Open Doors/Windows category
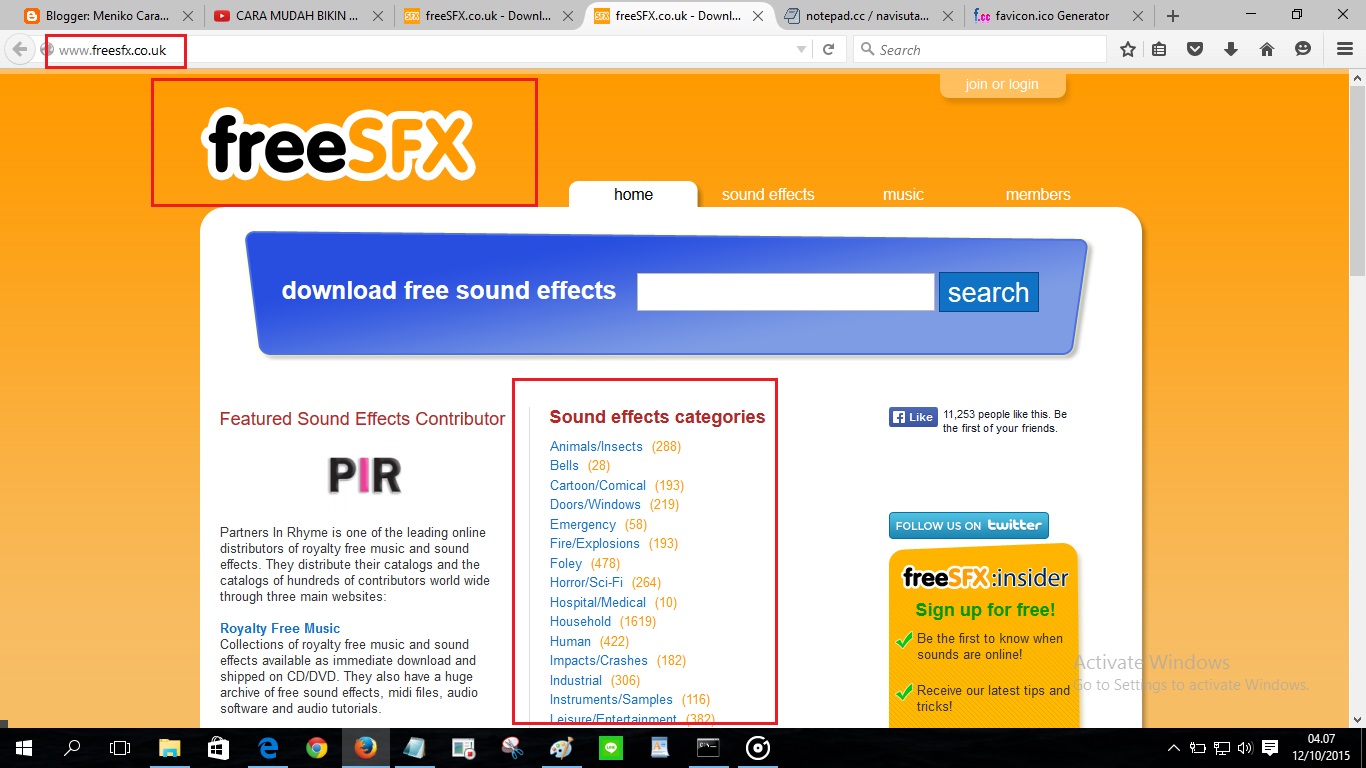The height and width of the screenshot is (768, 1366). [x=595, y=504]
